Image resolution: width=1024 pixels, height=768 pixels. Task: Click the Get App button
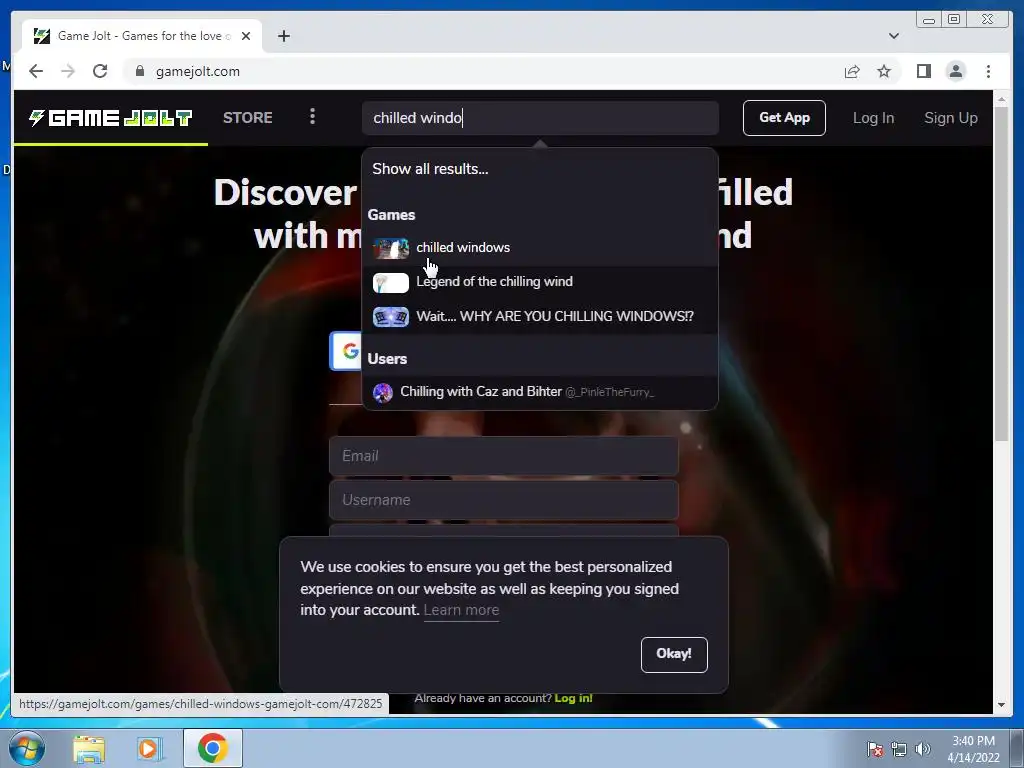point(784,118)
